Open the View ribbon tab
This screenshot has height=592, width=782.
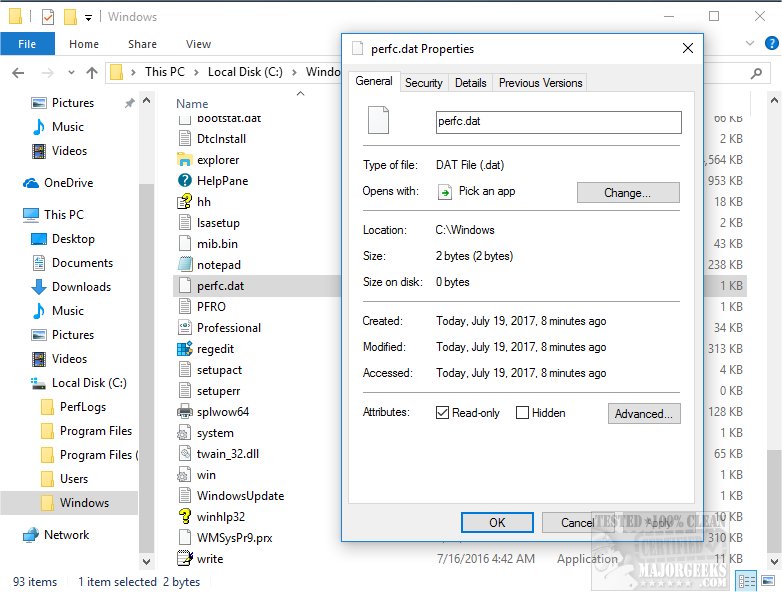[x=198, y=44]
